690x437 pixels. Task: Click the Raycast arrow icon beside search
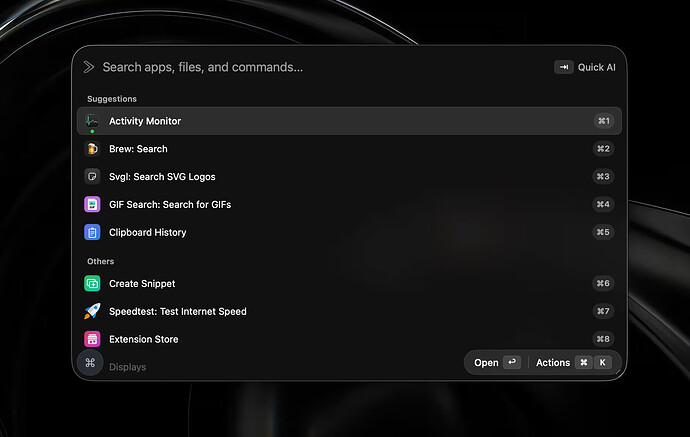[x=89, y=67]
